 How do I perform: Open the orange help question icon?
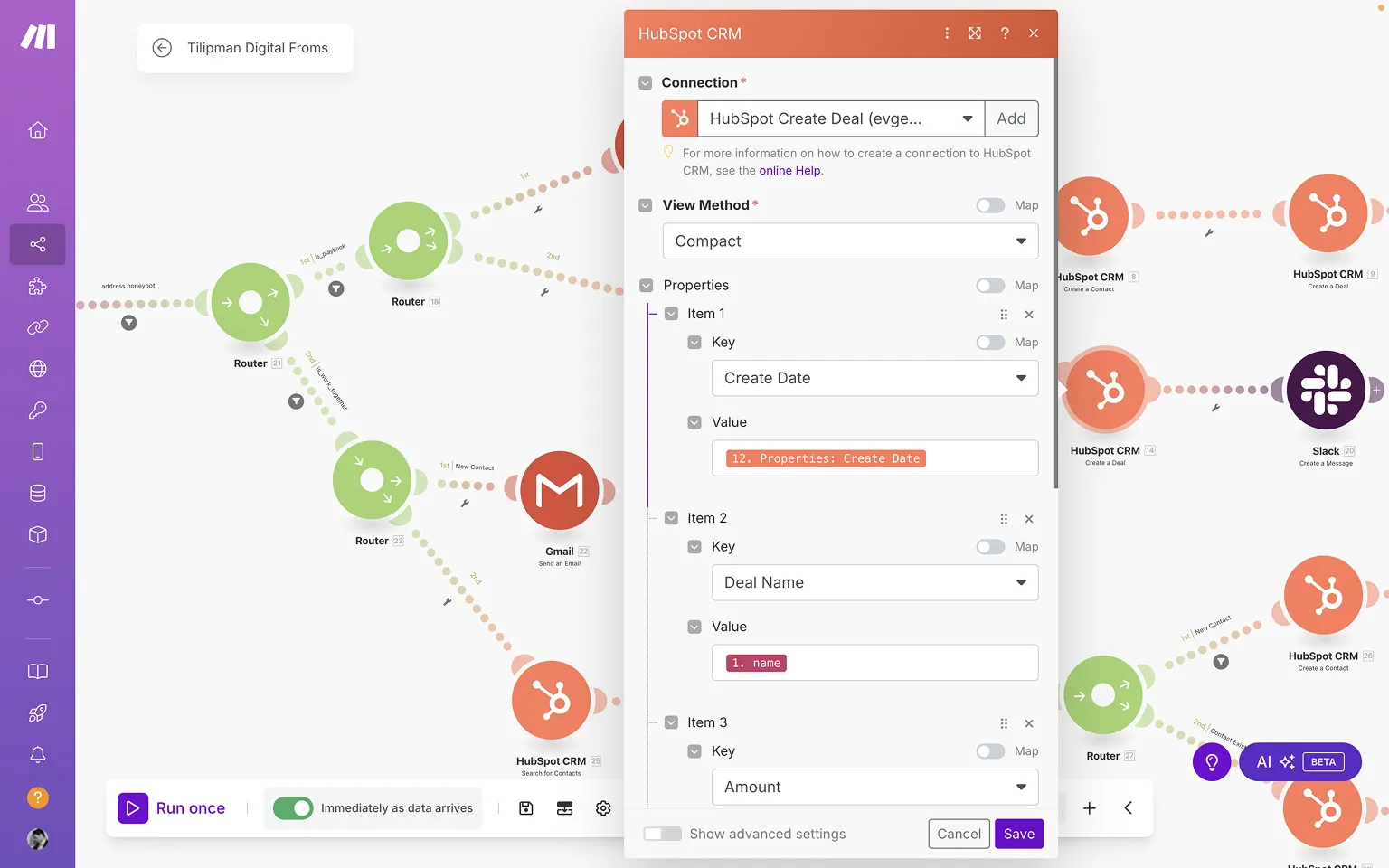click(x=38, y=797)
